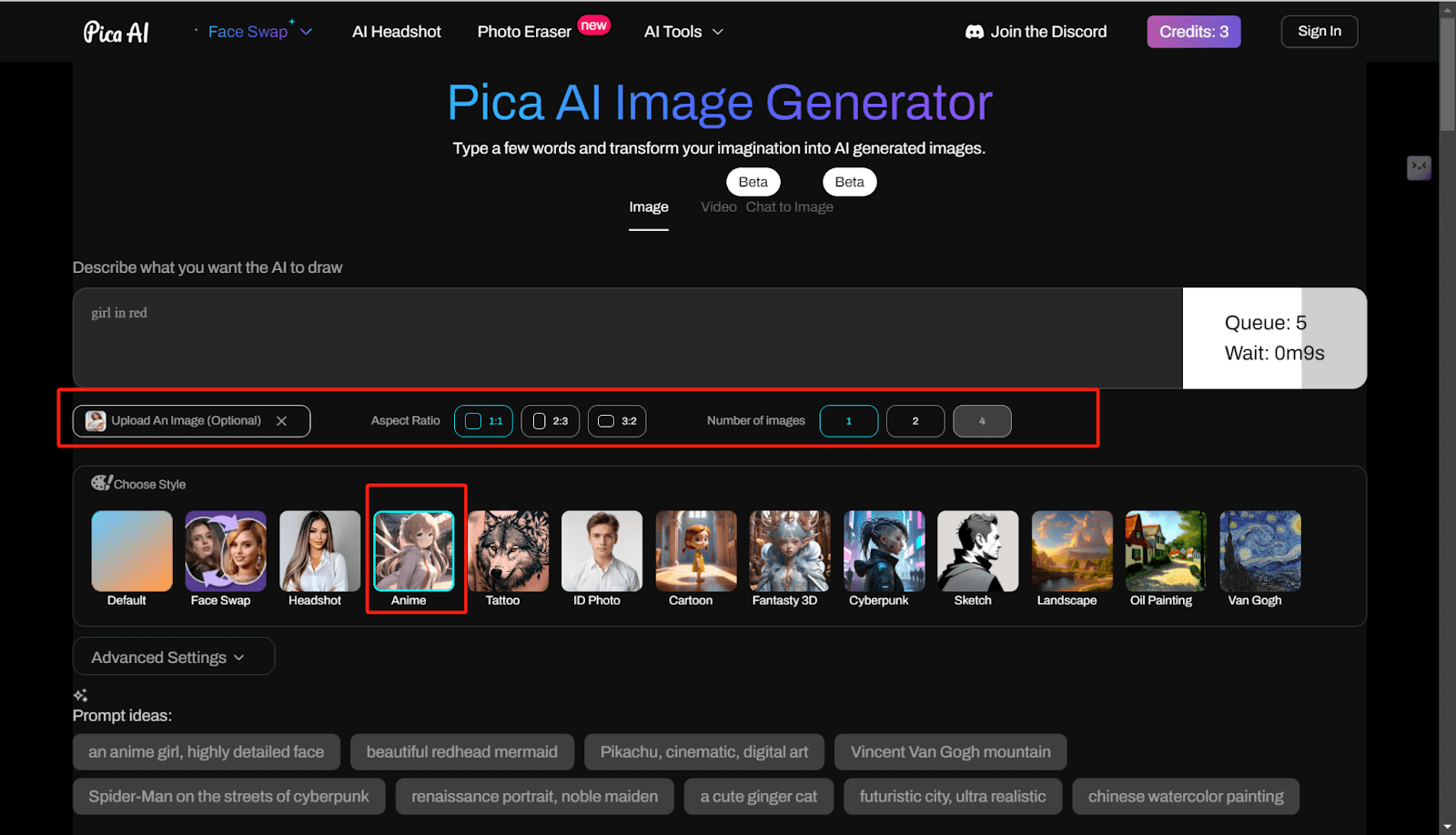Click Upload An Image (Optional) button
The height and width of the screenshot is (835, 1456).
click(192, 421)
